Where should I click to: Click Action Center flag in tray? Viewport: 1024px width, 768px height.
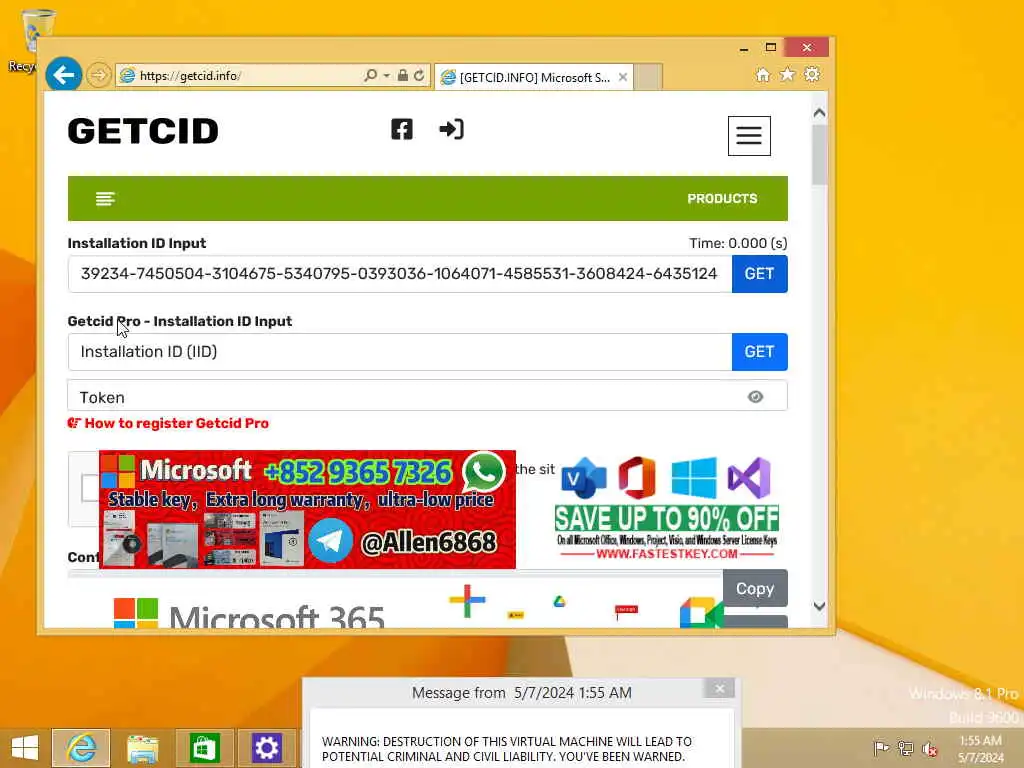pyautogui.click(x=881, y=748)
